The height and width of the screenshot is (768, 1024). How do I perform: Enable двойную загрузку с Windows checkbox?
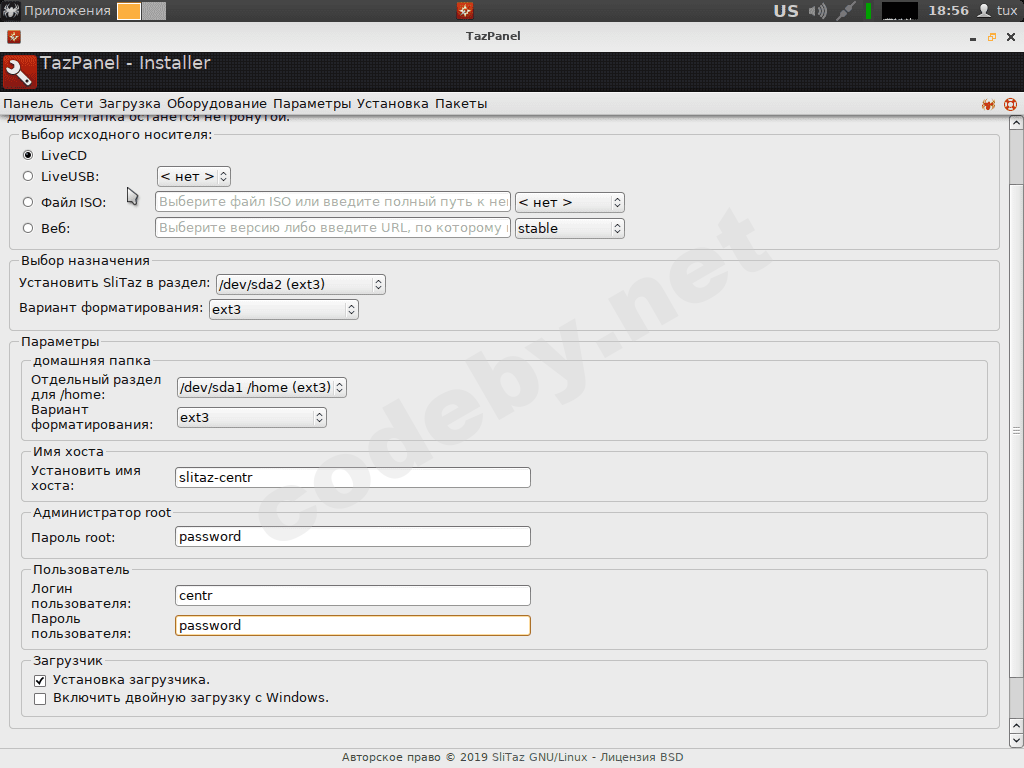tap(40, 699)
